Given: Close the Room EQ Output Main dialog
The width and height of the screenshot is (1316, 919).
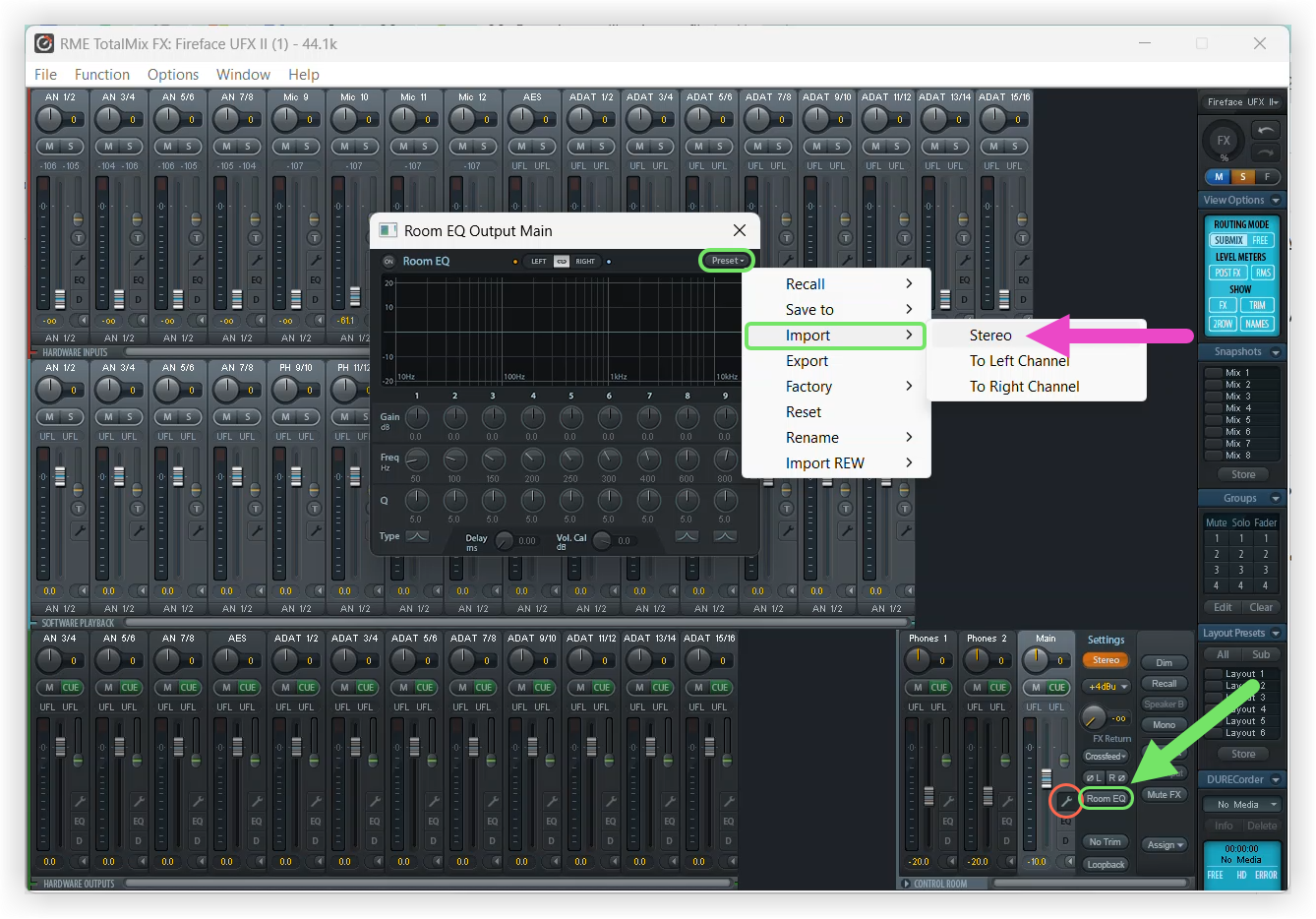Looking at the screenshot, I should coord(740,230).
